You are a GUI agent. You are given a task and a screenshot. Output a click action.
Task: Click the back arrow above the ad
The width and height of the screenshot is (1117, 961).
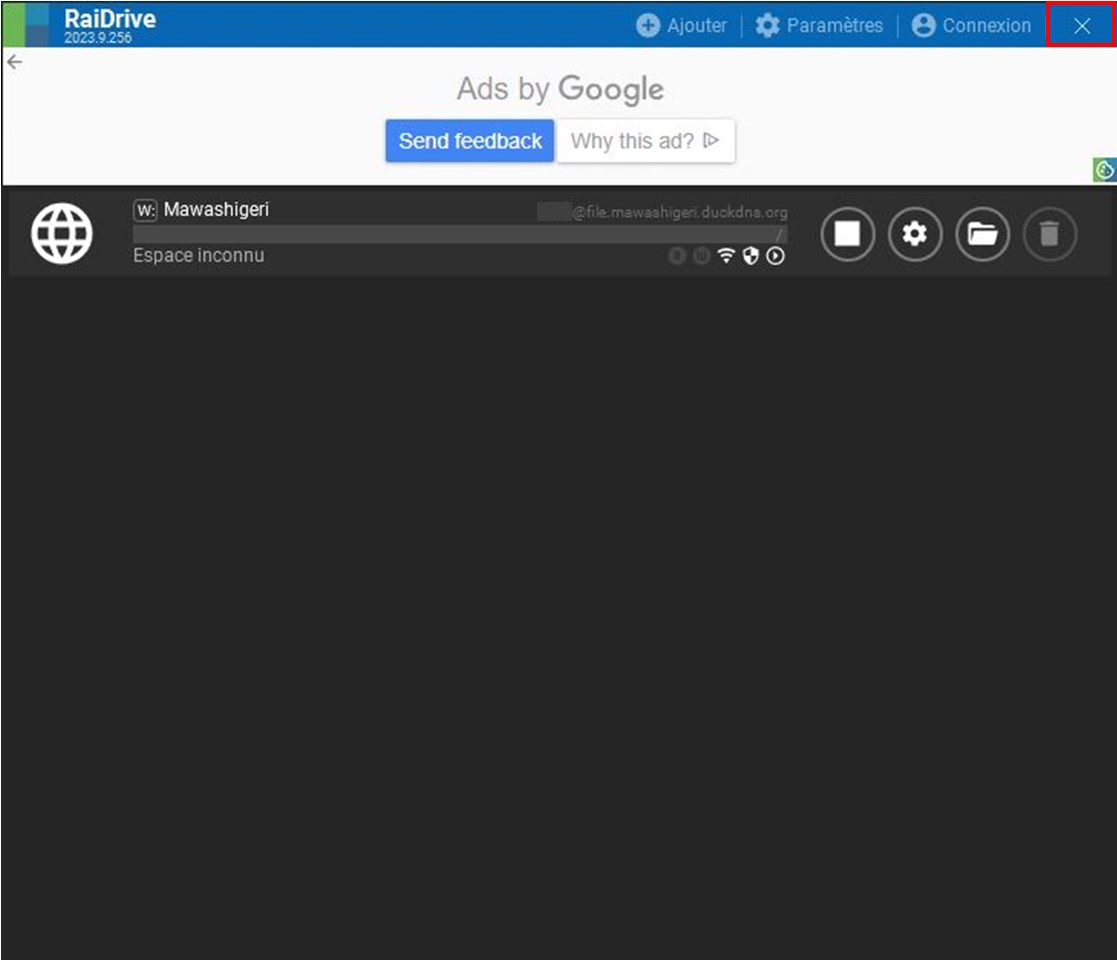tap(14, 62)
